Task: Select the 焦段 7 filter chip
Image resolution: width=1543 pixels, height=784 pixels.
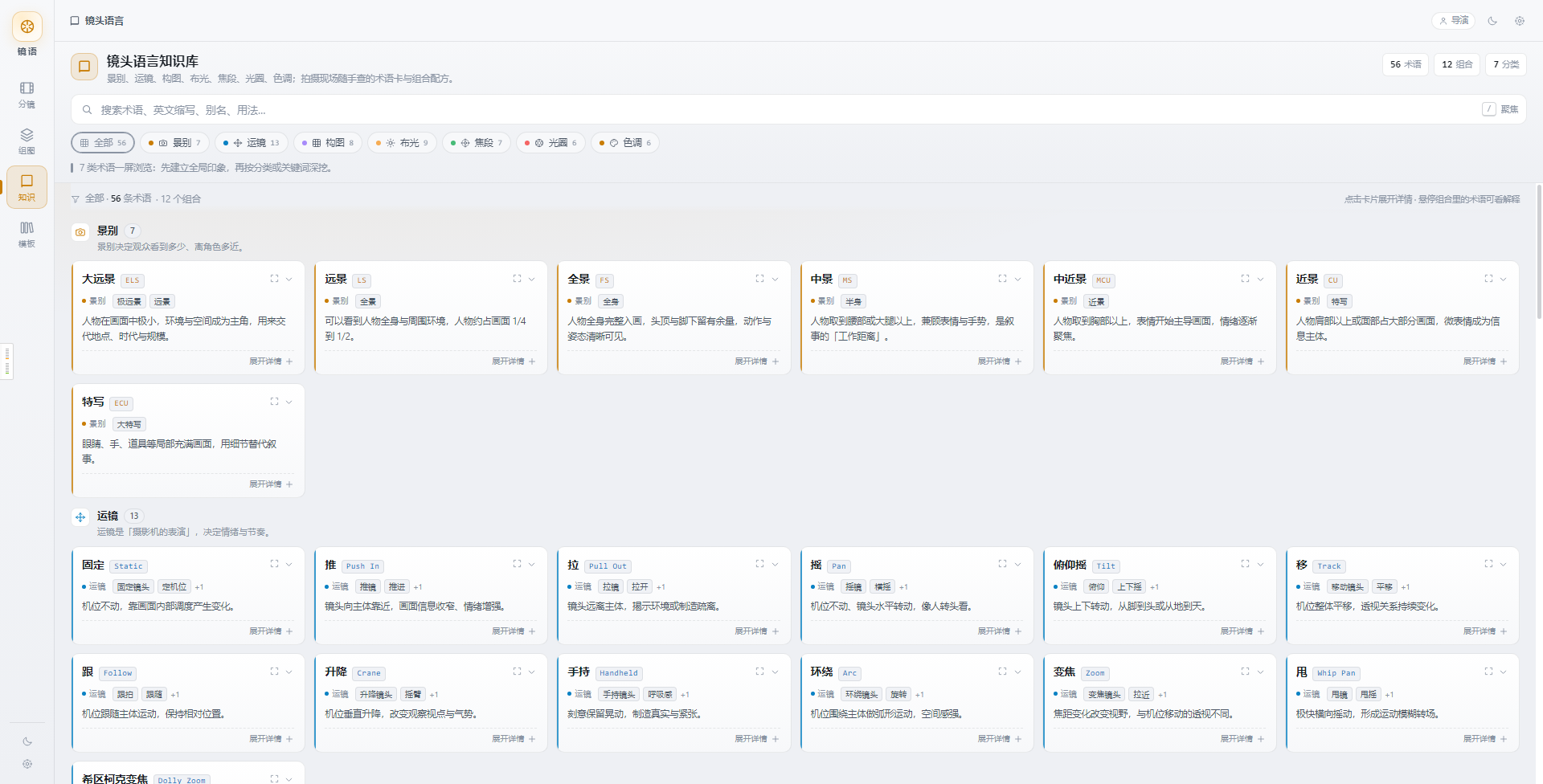Action: pos(476,143)
